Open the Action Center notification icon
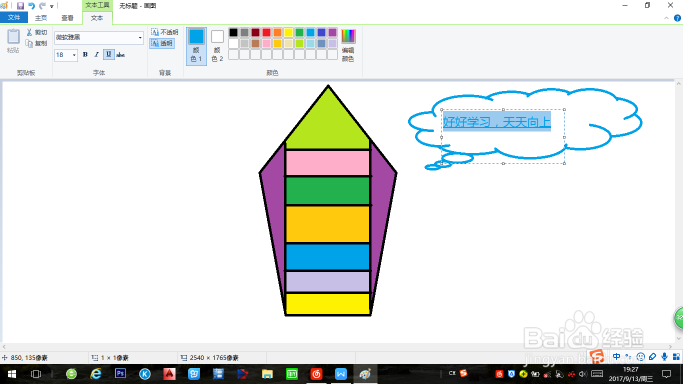 (x=666, y=374)
